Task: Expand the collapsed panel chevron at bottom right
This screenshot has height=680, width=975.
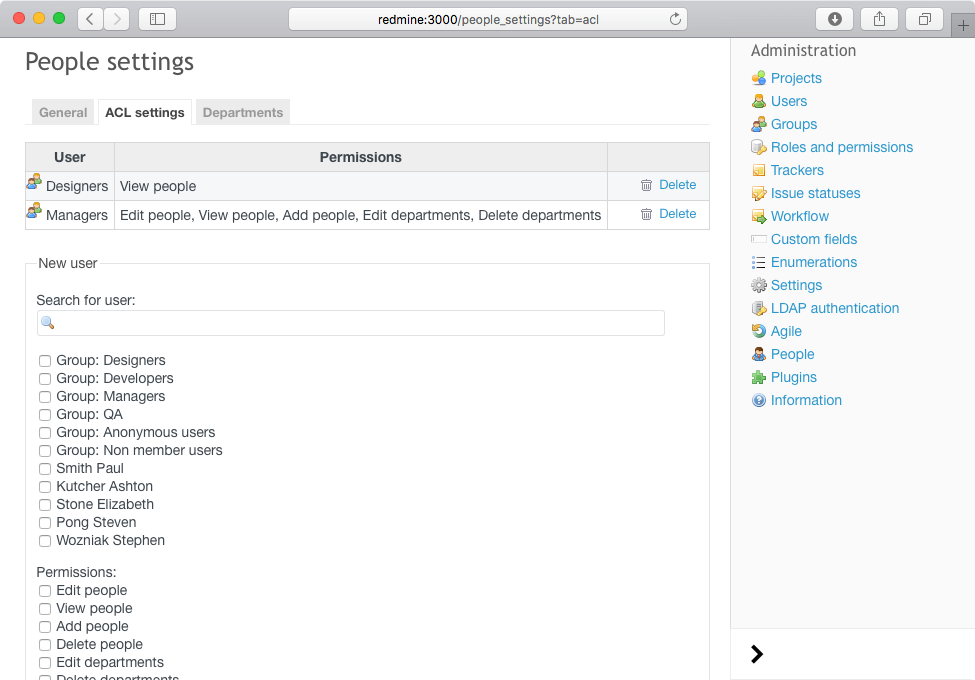Action: pyautogui.click(x=757, y=654)
